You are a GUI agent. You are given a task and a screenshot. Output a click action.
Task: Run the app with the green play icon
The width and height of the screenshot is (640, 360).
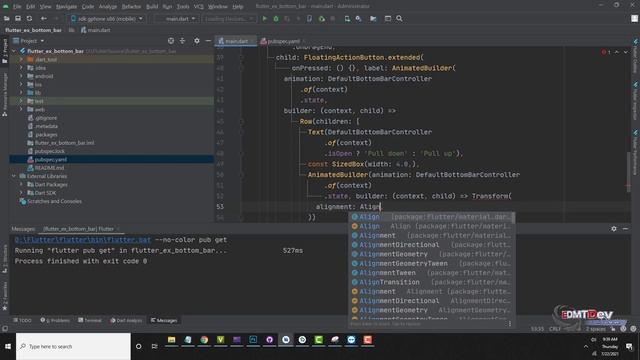264,18
